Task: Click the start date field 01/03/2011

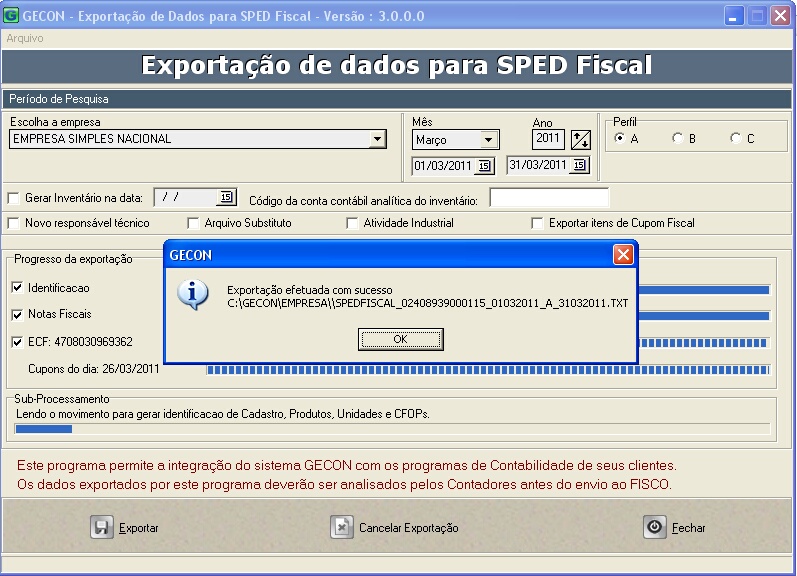Action: (443, 166)
